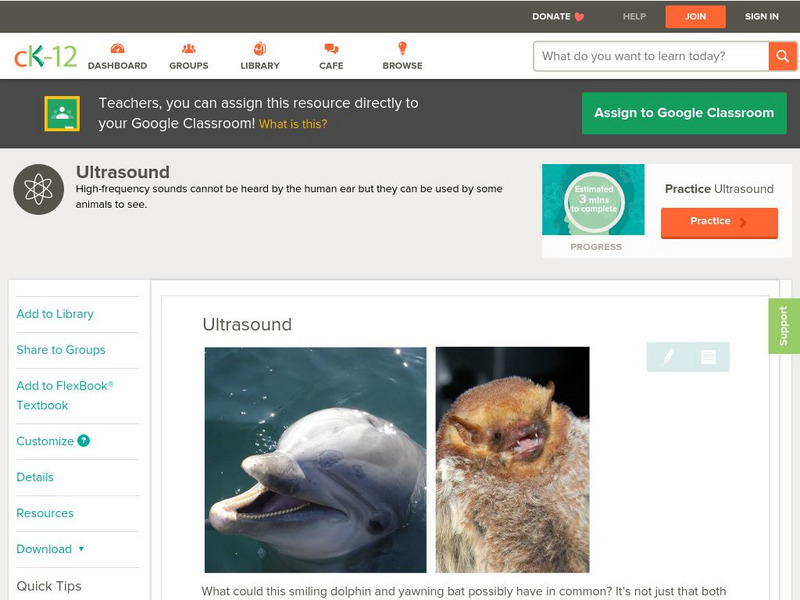Screen dimensions: 800x600
Task: Open the green Support side tab
Action: [784, 326]
